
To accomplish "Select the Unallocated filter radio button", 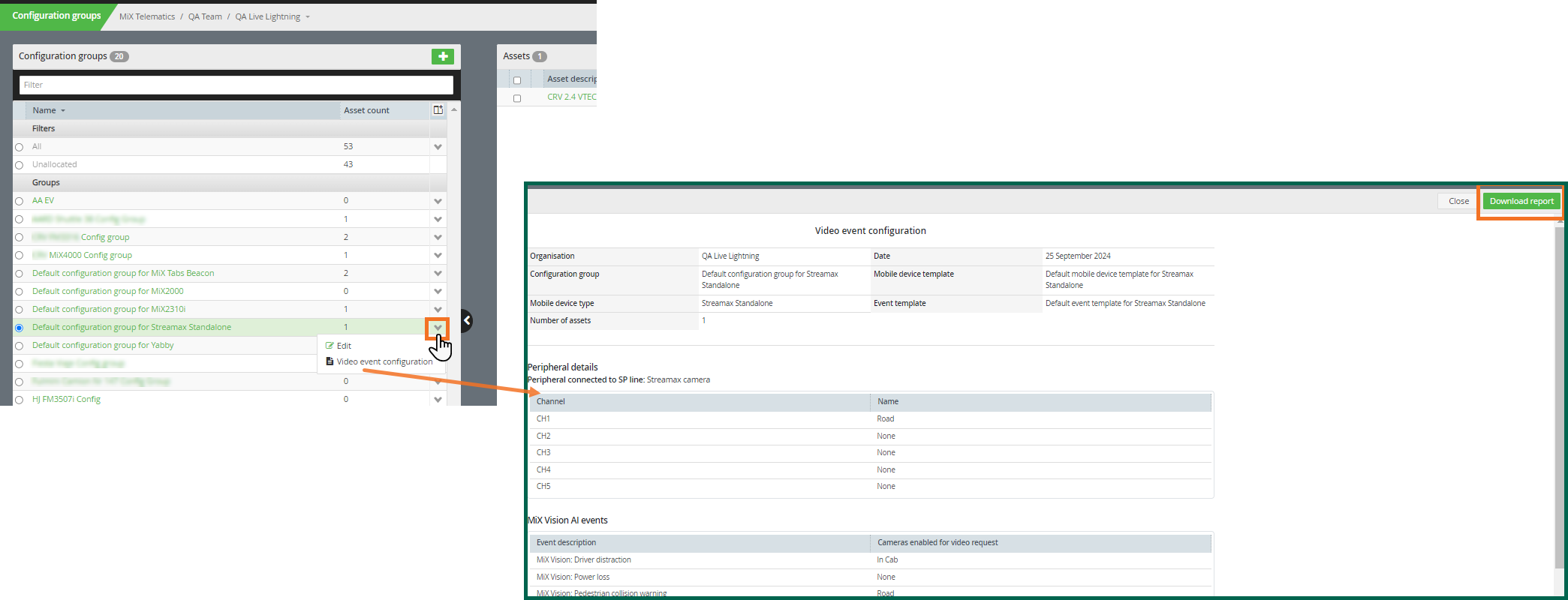I will coord(20,165).
